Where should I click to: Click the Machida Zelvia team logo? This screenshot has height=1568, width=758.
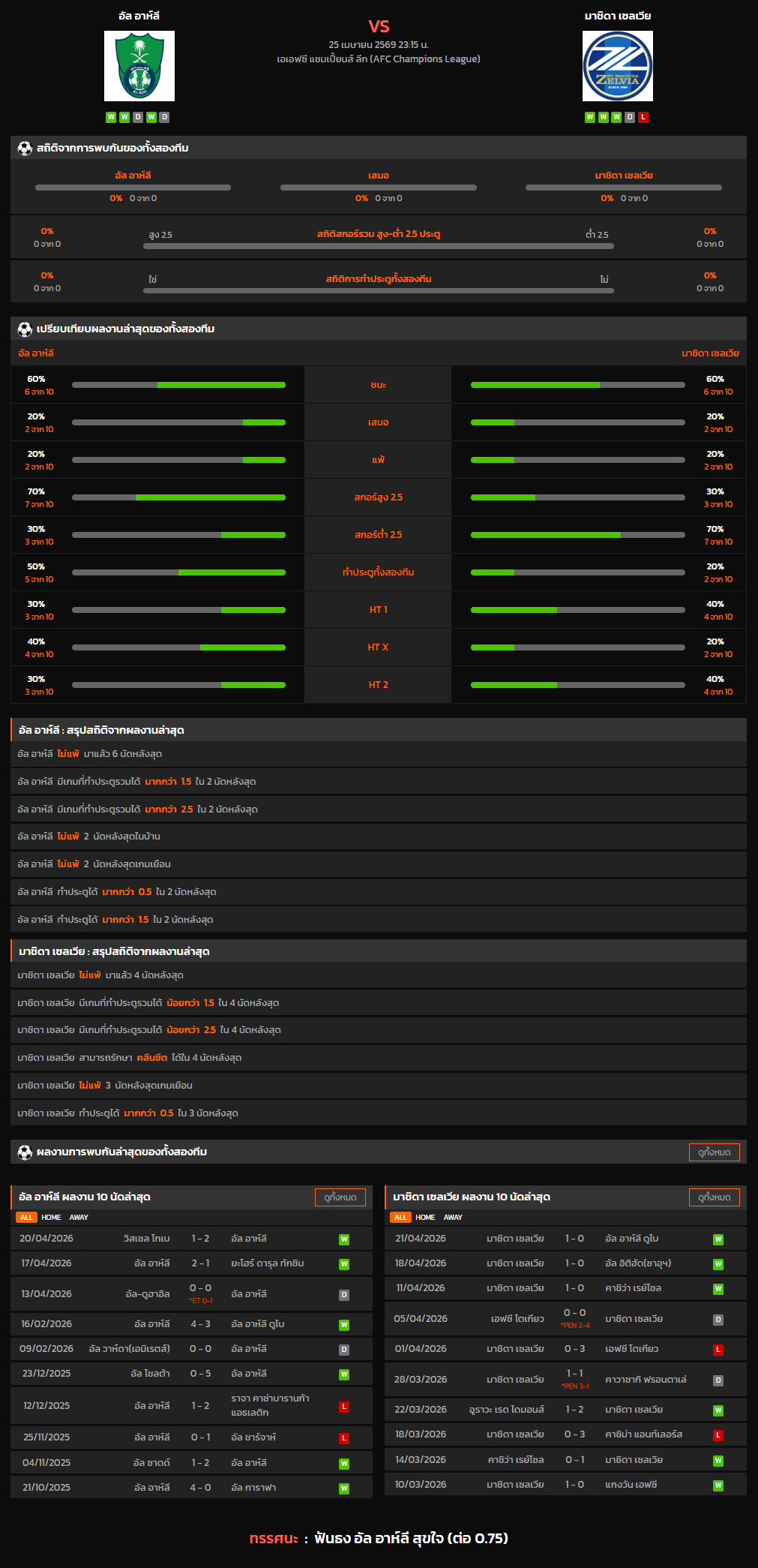point(617,66)
